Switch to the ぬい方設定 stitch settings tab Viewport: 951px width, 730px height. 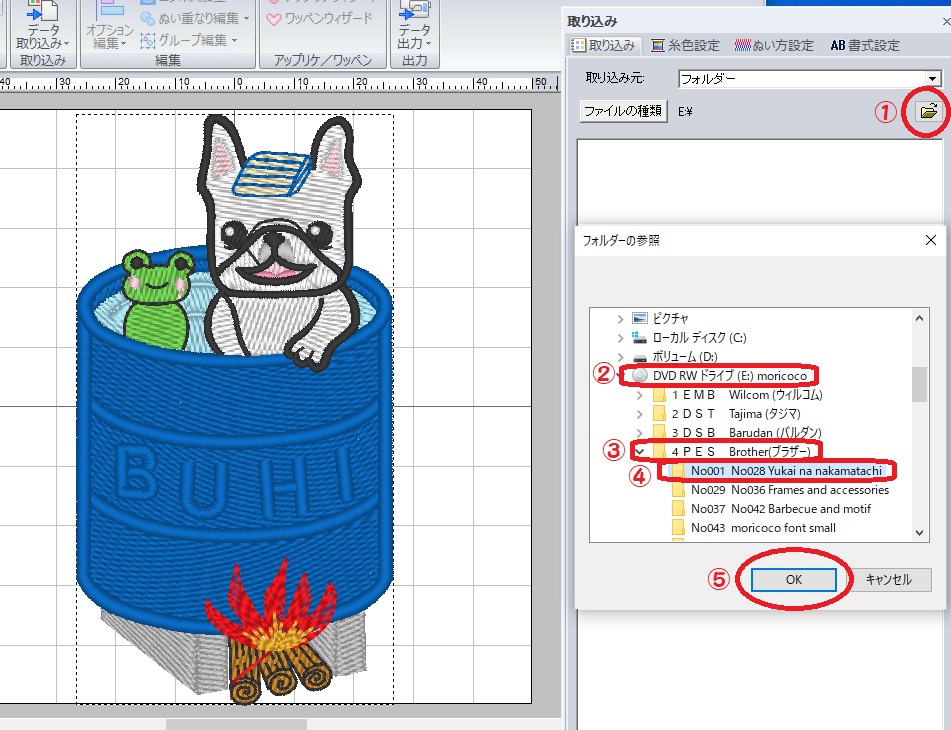click(774, 45)
